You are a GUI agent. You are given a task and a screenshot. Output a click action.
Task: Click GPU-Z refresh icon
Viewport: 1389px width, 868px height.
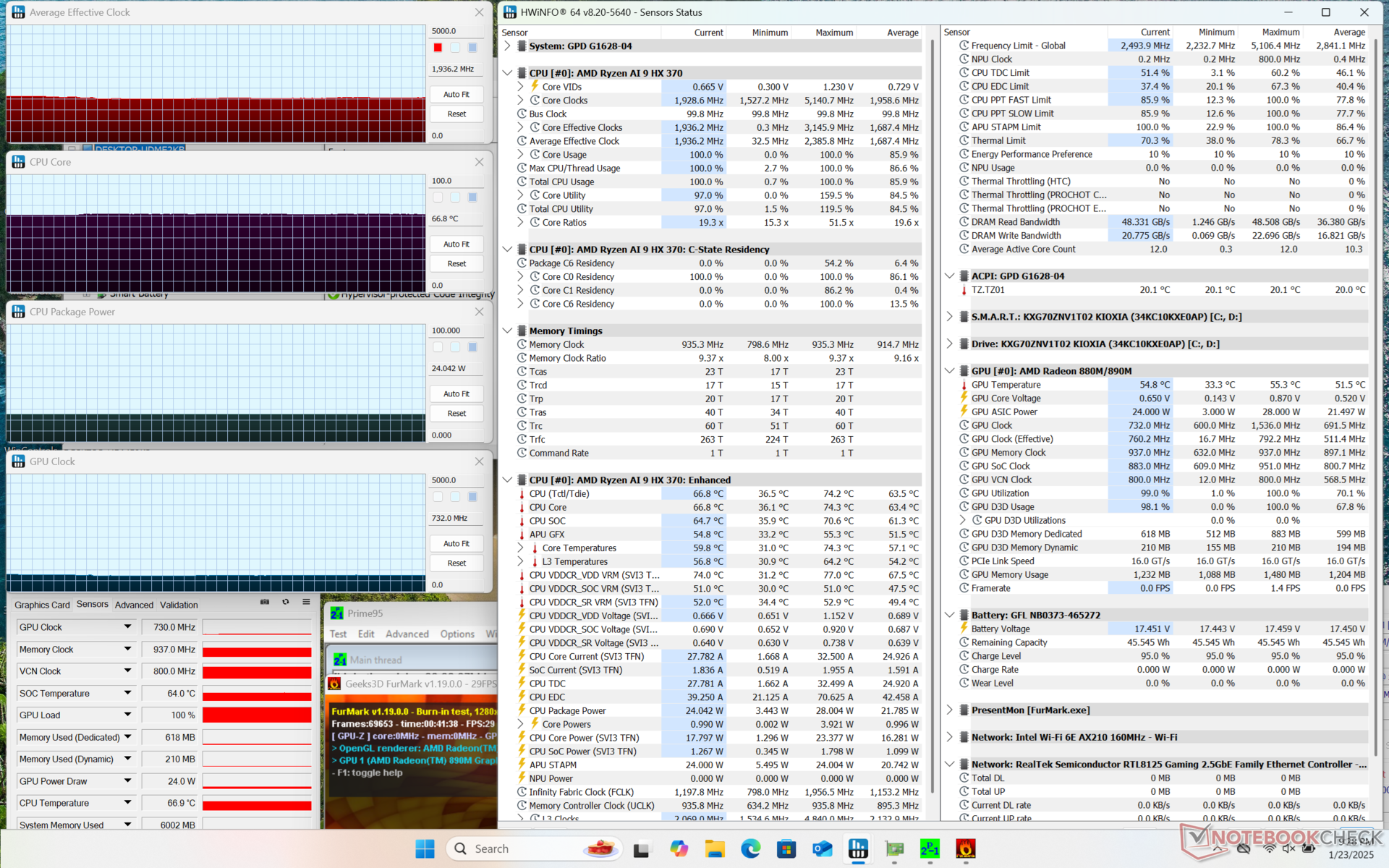pyautogui.click(x=286, y=602)
